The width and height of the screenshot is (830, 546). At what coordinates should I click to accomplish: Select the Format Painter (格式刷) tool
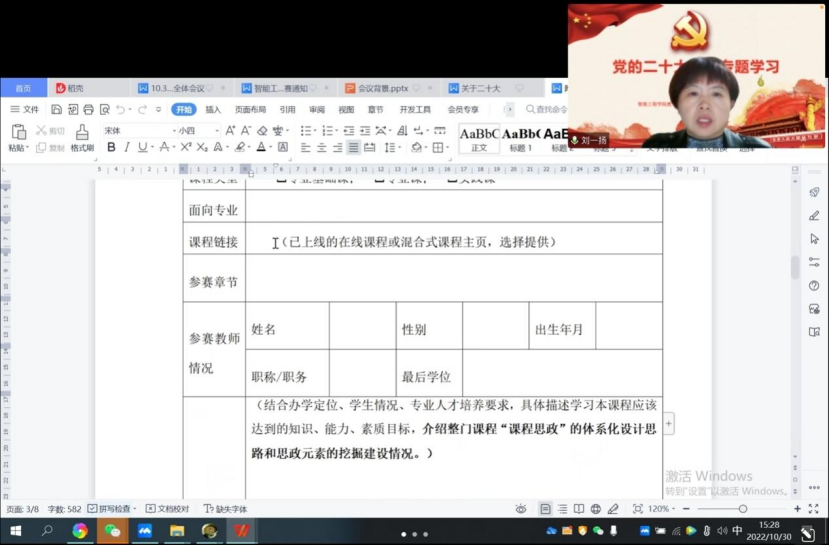point(82,137)
